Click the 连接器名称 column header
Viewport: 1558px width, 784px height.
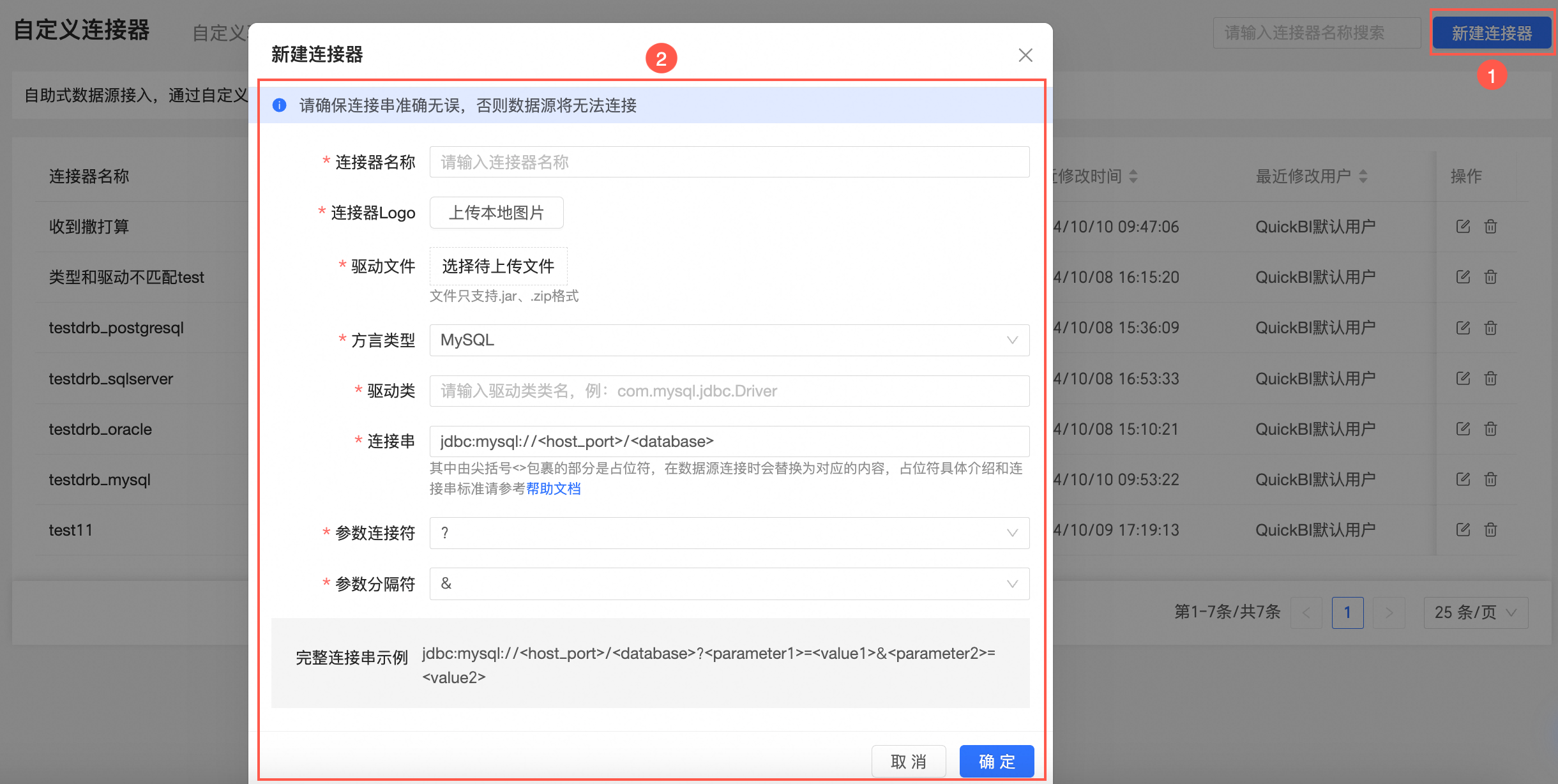(x=89, y=176)
